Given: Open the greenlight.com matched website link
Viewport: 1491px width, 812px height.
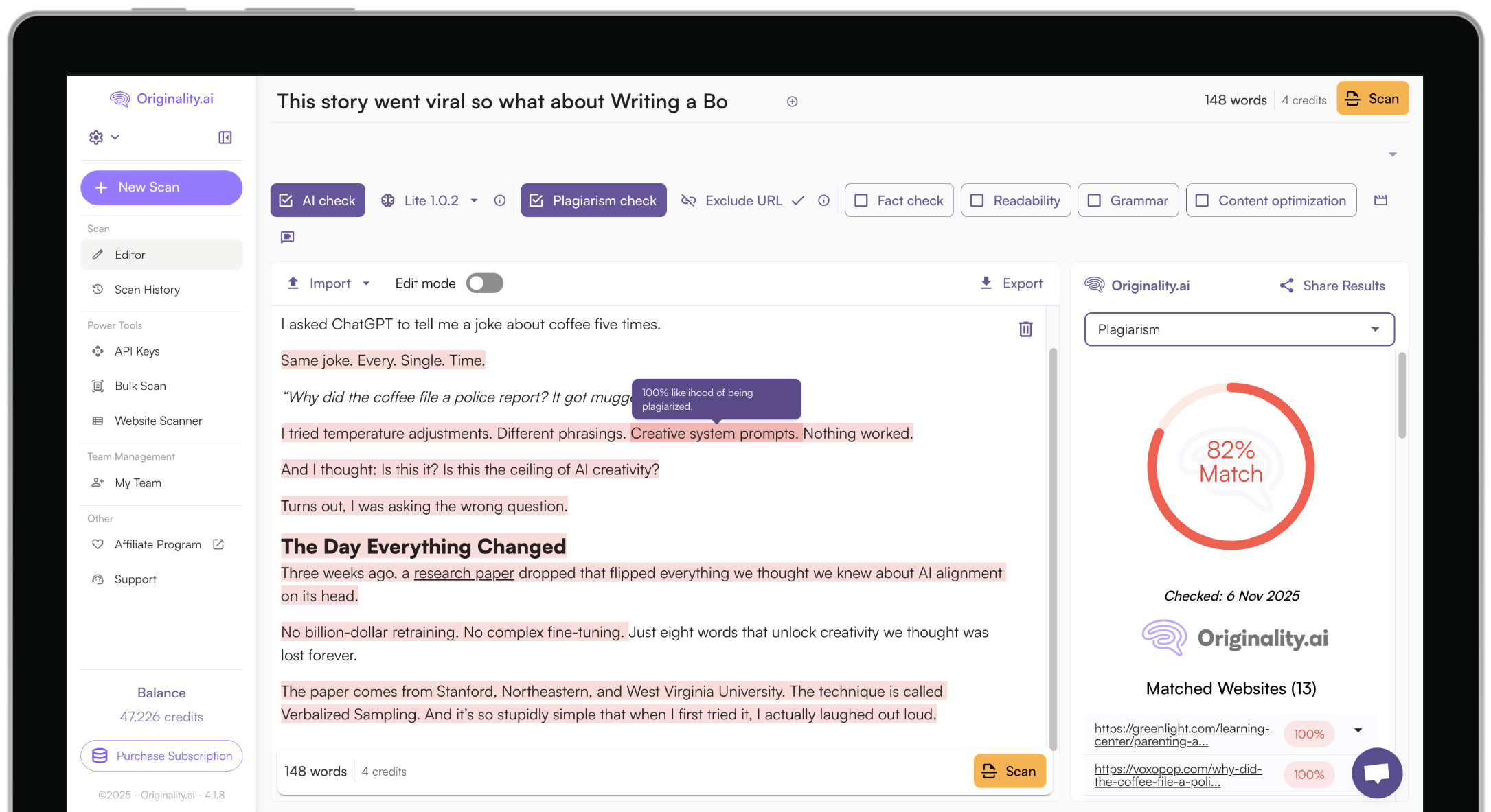Looking at the screenshot, I should click(1181, 734).
